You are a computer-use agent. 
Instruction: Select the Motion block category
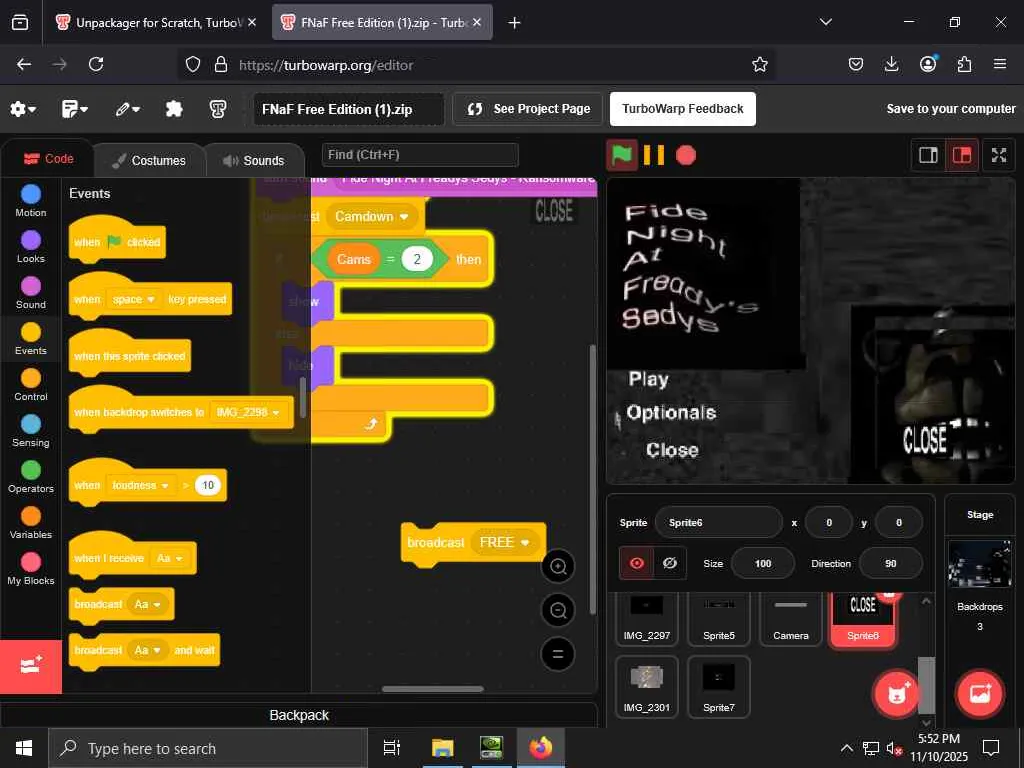pos(31,201)
